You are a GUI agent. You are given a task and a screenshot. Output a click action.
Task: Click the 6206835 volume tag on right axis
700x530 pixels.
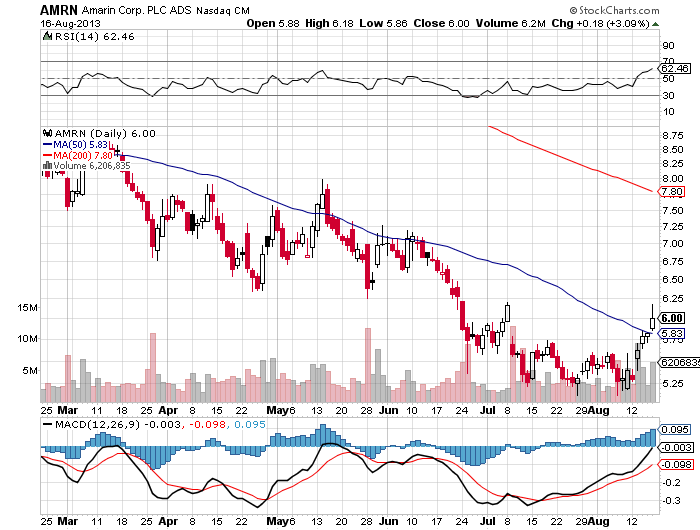point(679,362)
